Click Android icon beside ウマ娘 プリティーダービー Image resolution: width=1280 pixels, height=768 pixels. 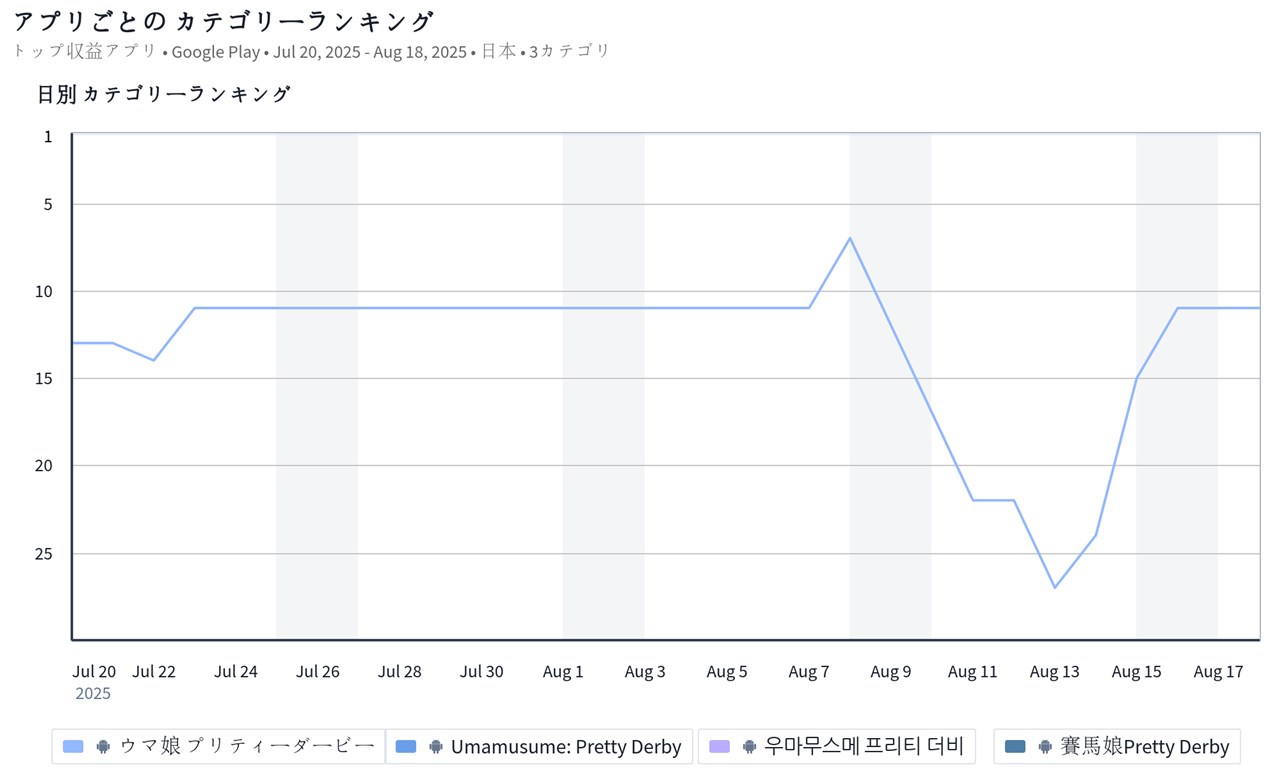pos(102,746)
